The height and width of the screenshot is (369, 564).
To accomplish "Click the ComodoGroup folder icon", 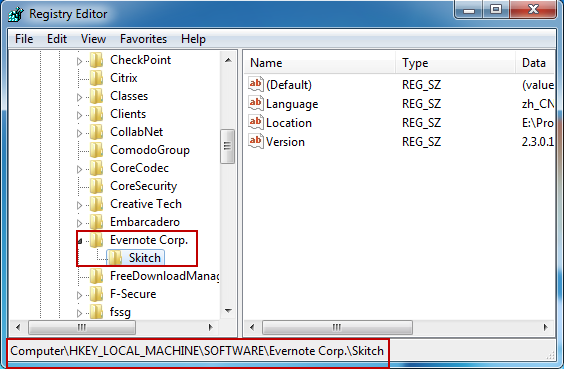I will [96, 150].
